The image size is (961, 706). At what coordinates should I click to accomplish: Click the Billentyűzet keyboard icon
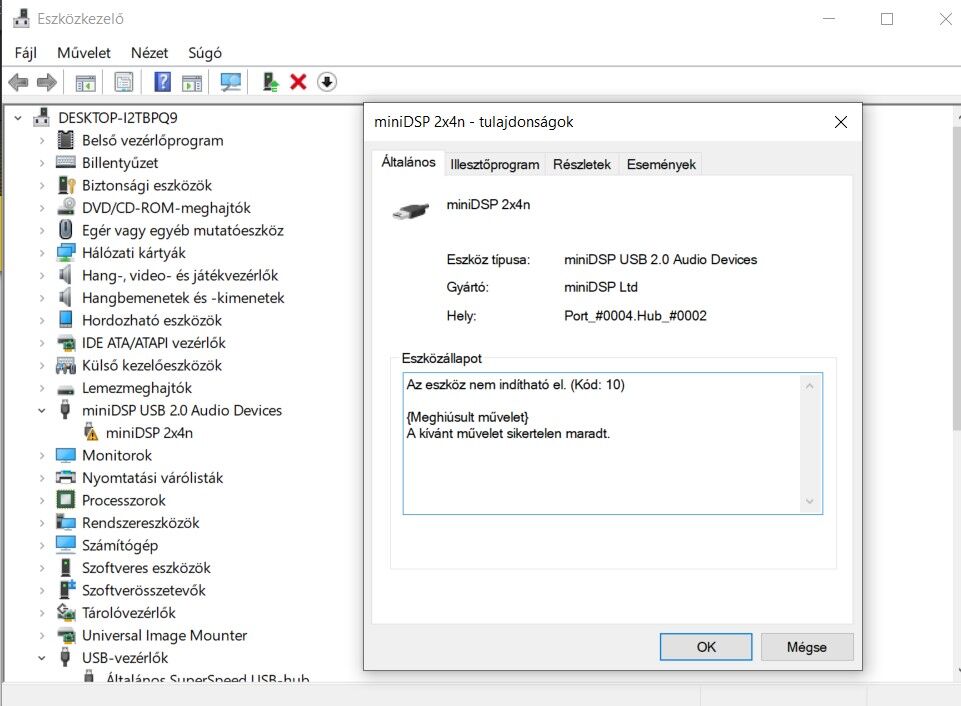[66, 162]
